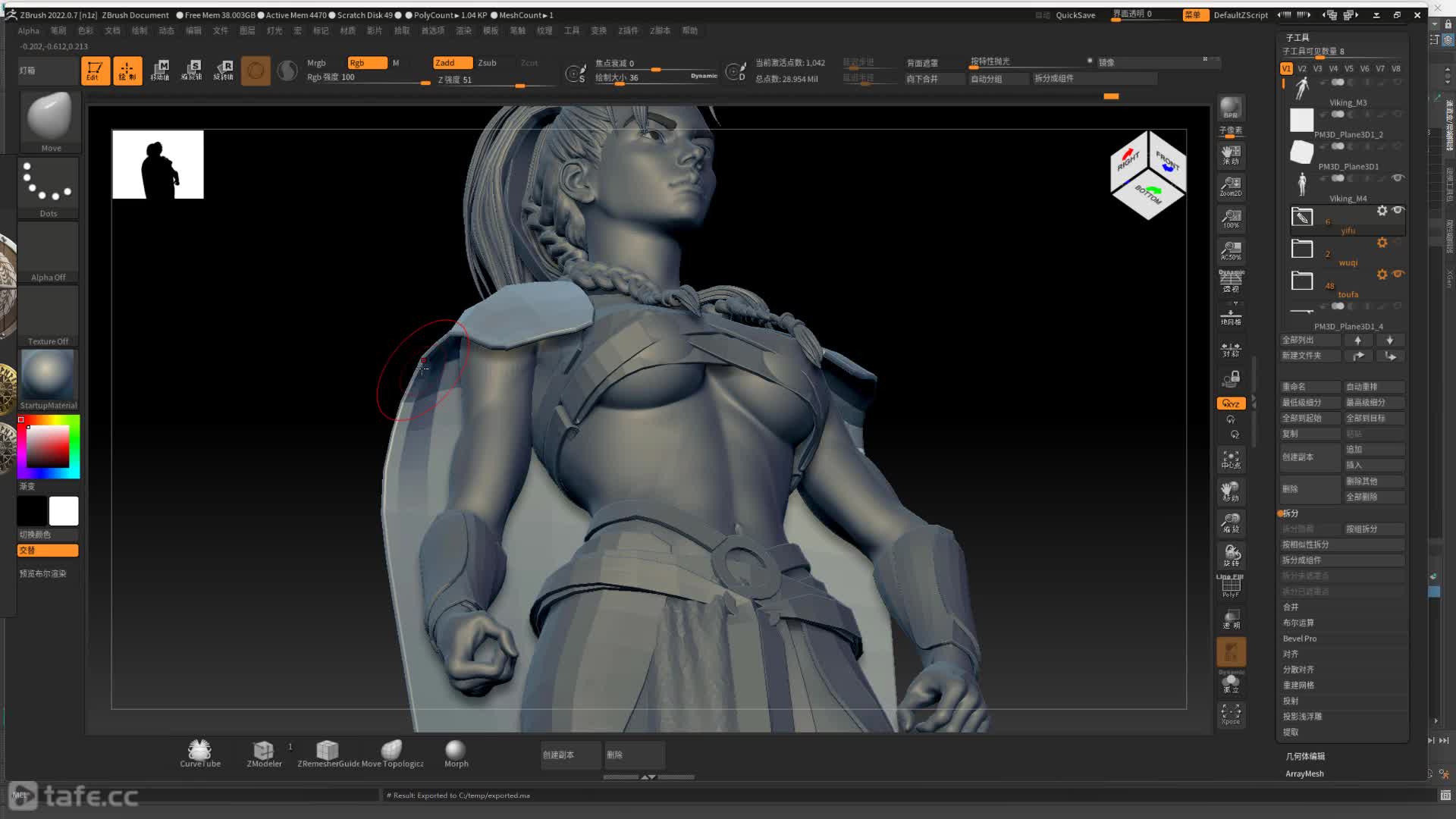Switch to Zsub mode
The width and height of the screenshot is (1456, 819).
tap(487, 63)
